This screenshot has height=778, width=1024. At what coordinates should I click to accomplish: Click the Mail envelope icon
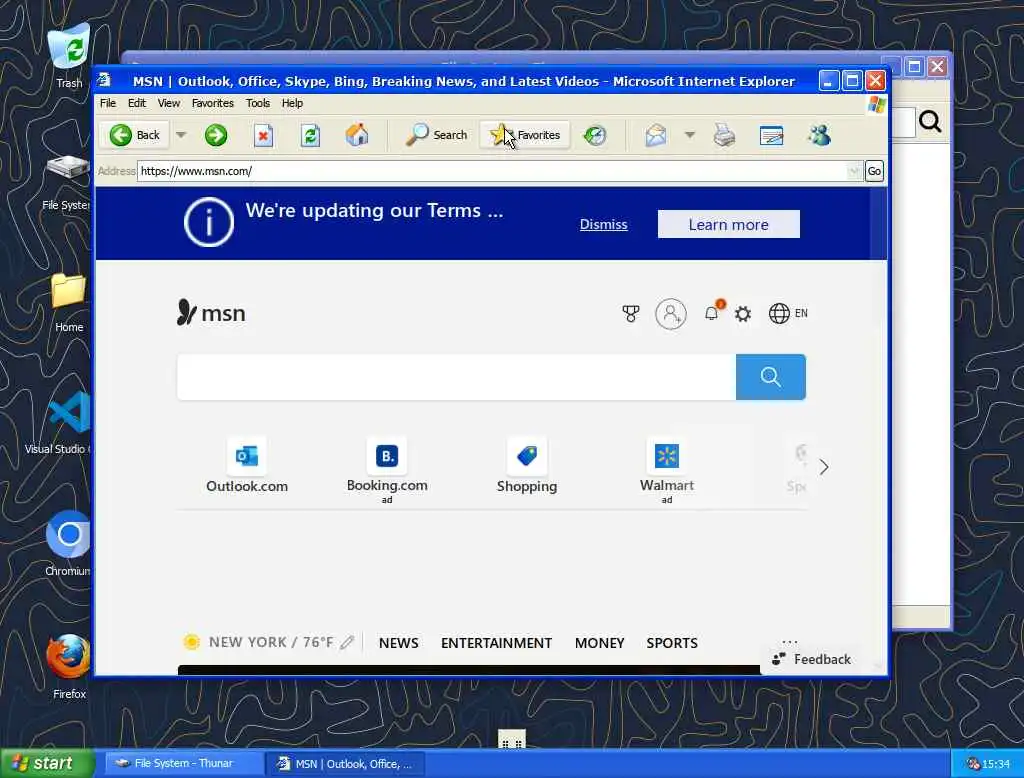[656, 135]
